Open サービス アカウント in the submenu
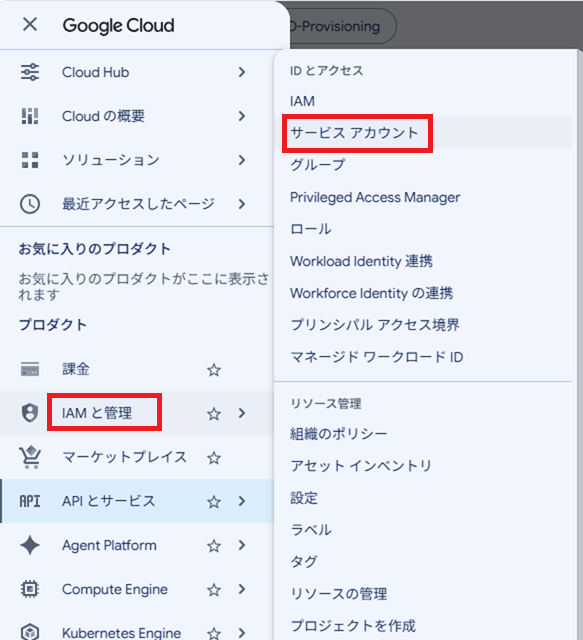 tap(354, 133)
